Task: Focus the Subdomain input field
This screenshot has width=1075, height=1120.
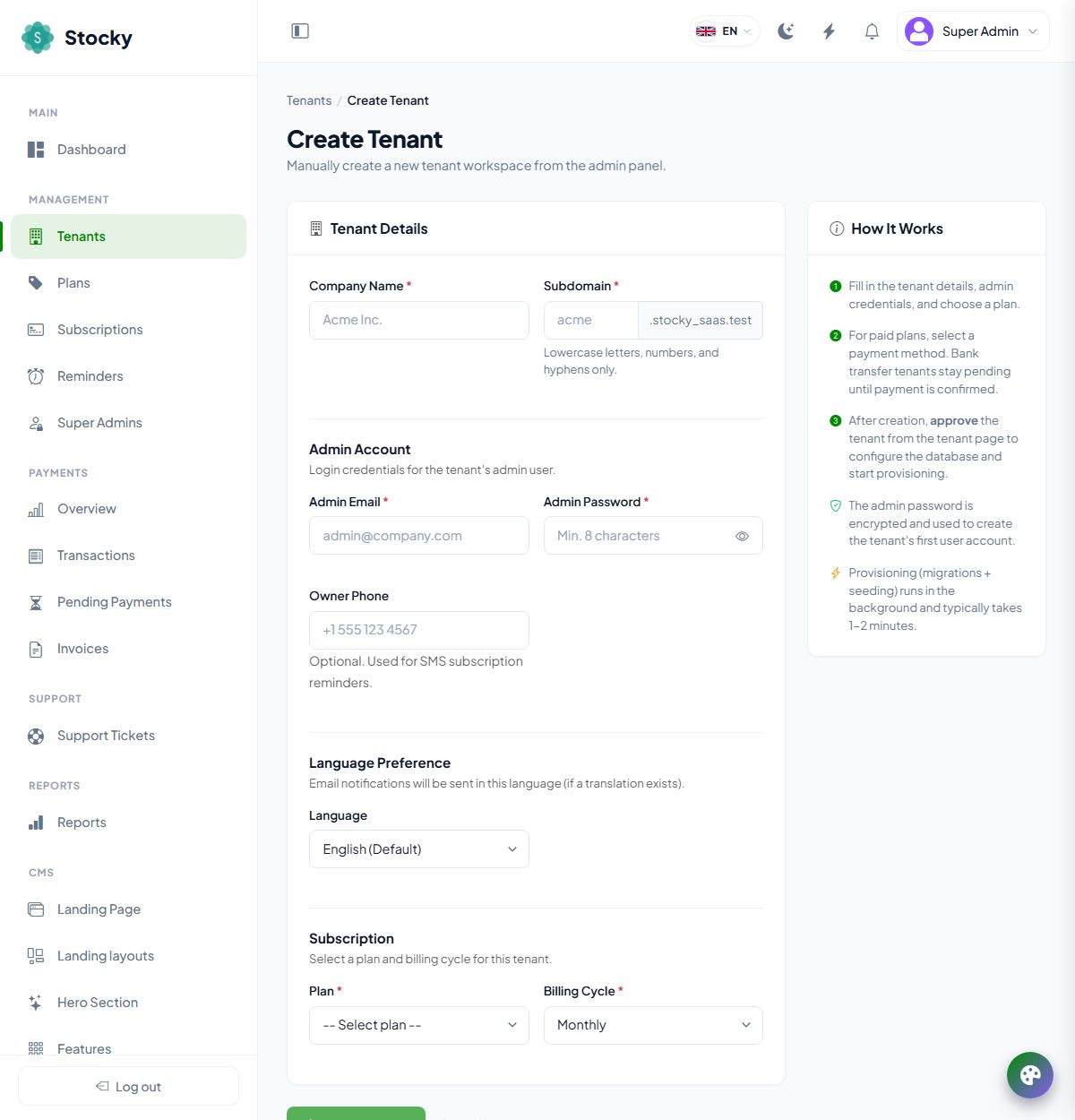Action: click(590, 320)
